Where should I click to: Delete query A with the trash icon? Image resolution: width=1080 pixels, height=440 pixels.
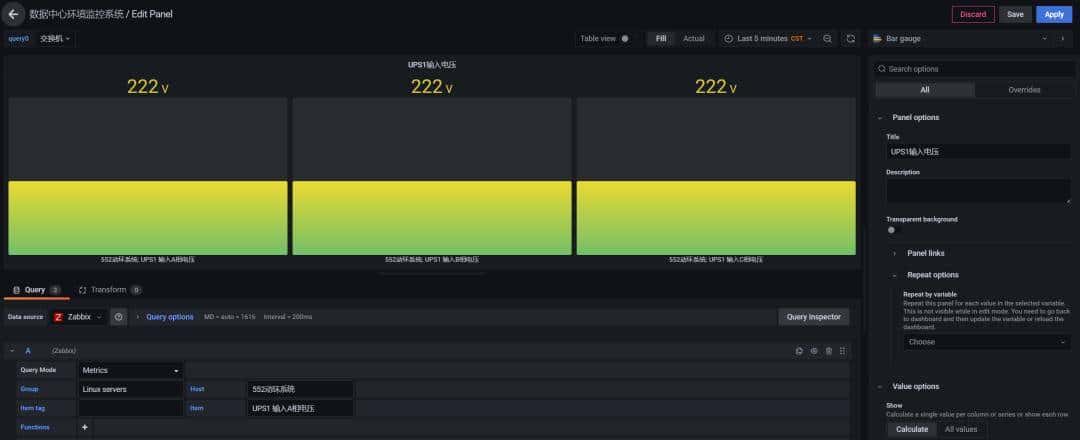pos(829,351)
